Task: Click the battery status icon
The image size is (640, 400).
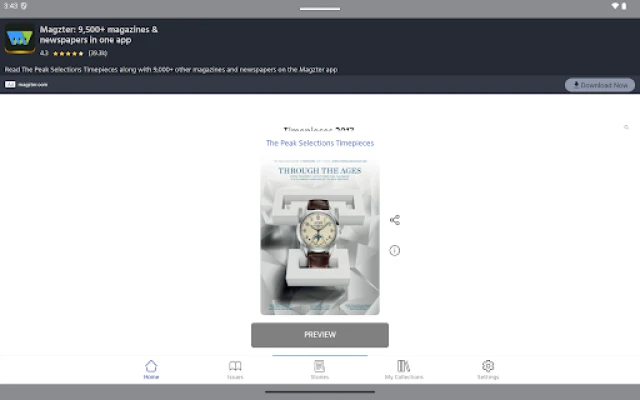Action: point(627,6)
